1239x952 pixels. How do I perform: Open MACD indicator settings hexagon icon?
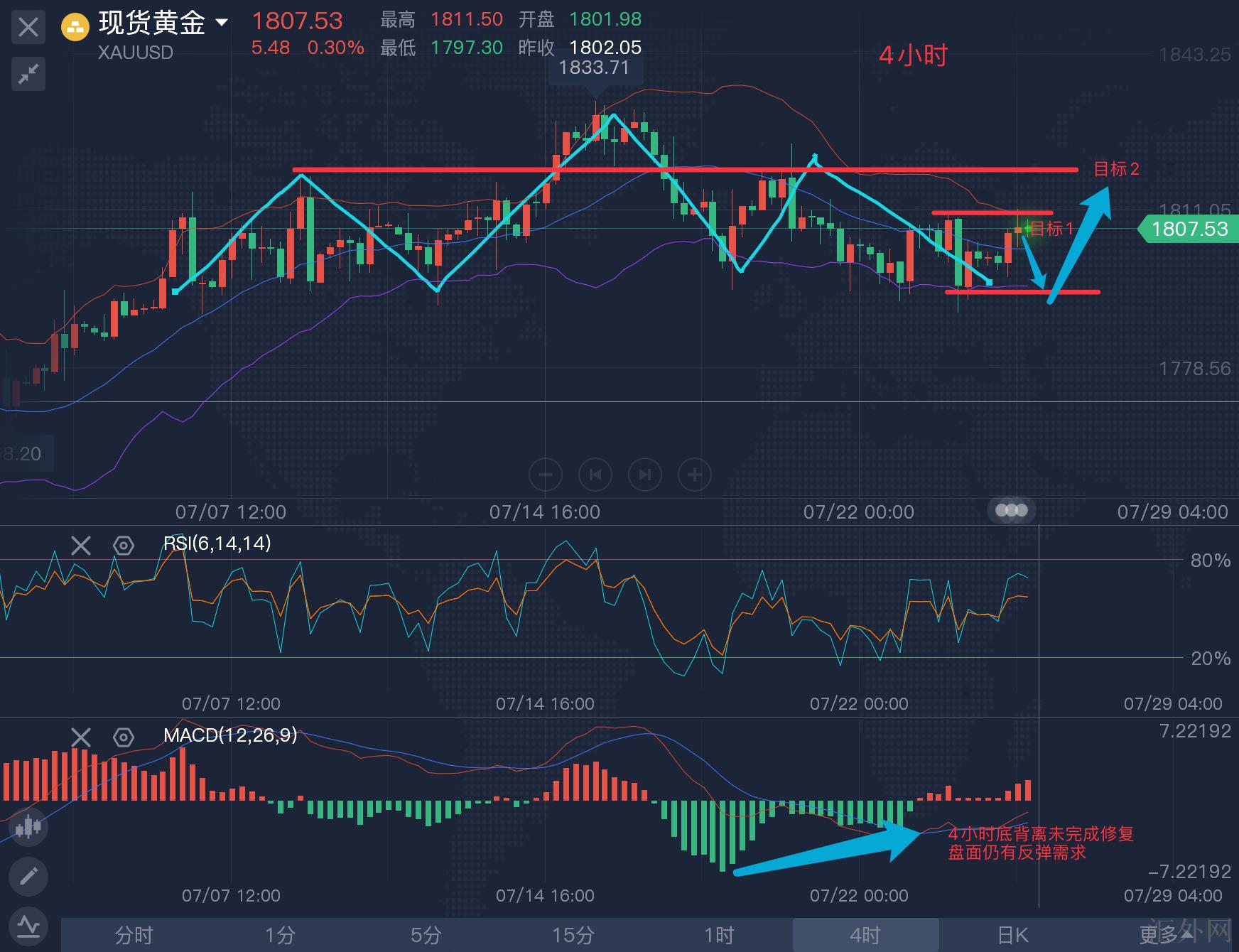124,737
